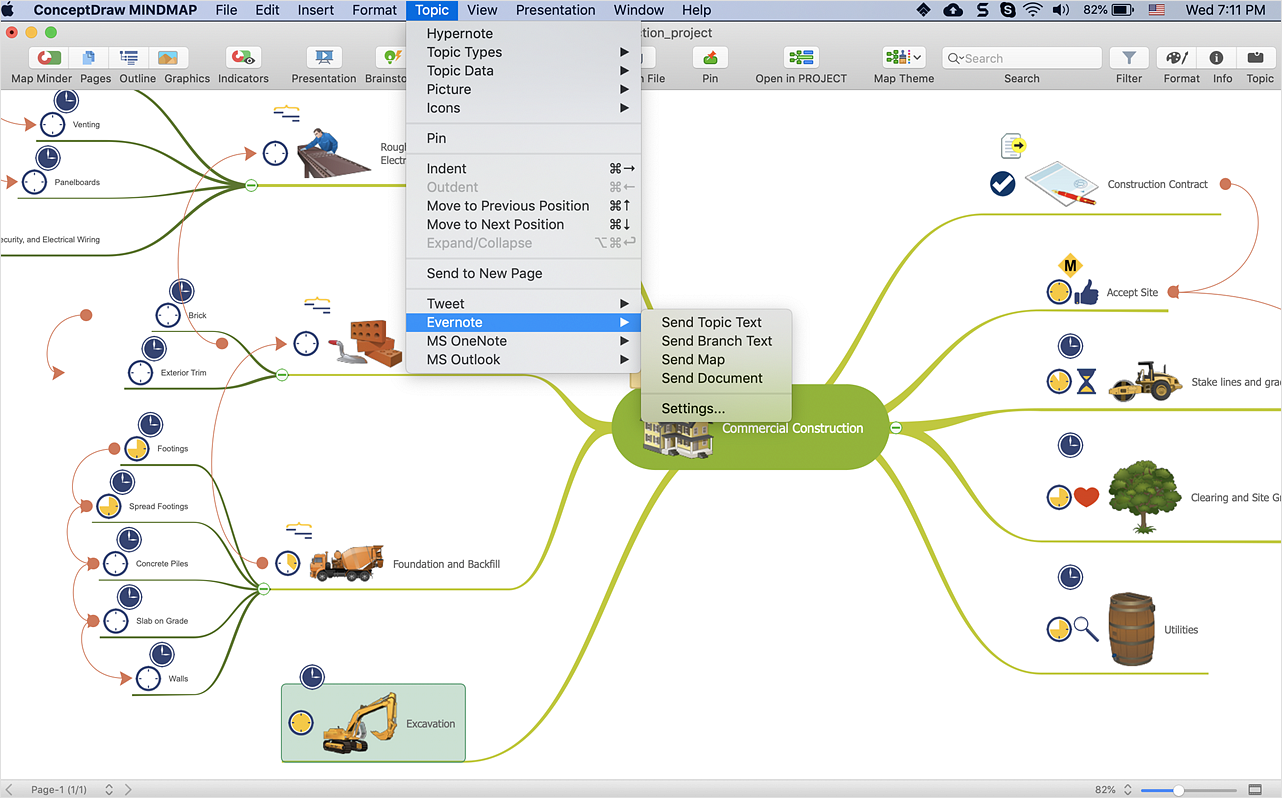Open the Graphics panel
This screenshot has height=798, width=1282.
pyautogui.click(x=167, y=58)
